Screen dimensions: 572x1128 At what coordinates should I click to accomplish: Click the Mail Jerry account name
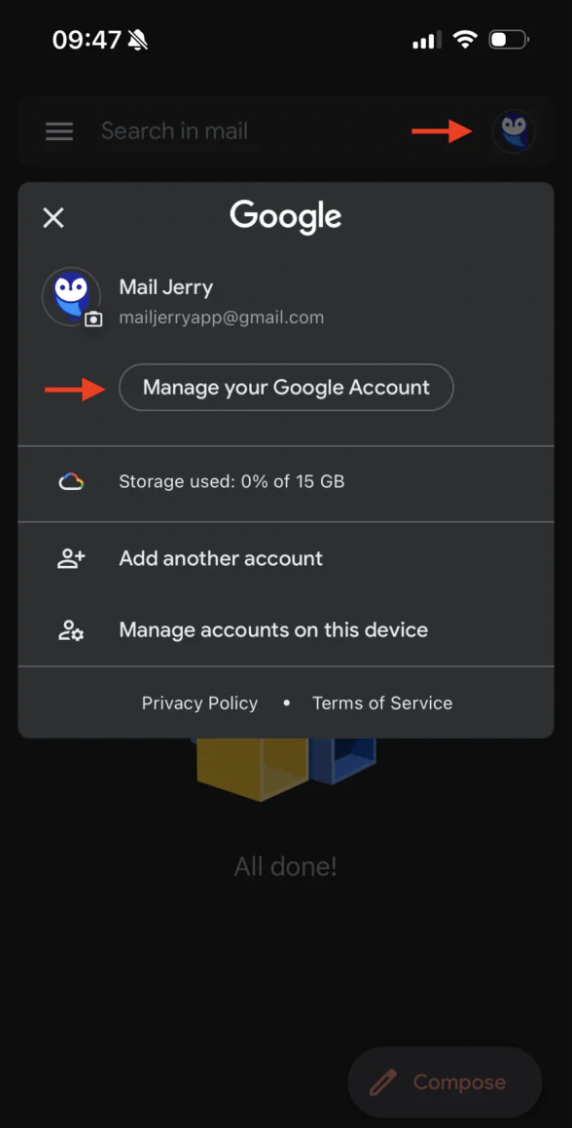[165, 288]
